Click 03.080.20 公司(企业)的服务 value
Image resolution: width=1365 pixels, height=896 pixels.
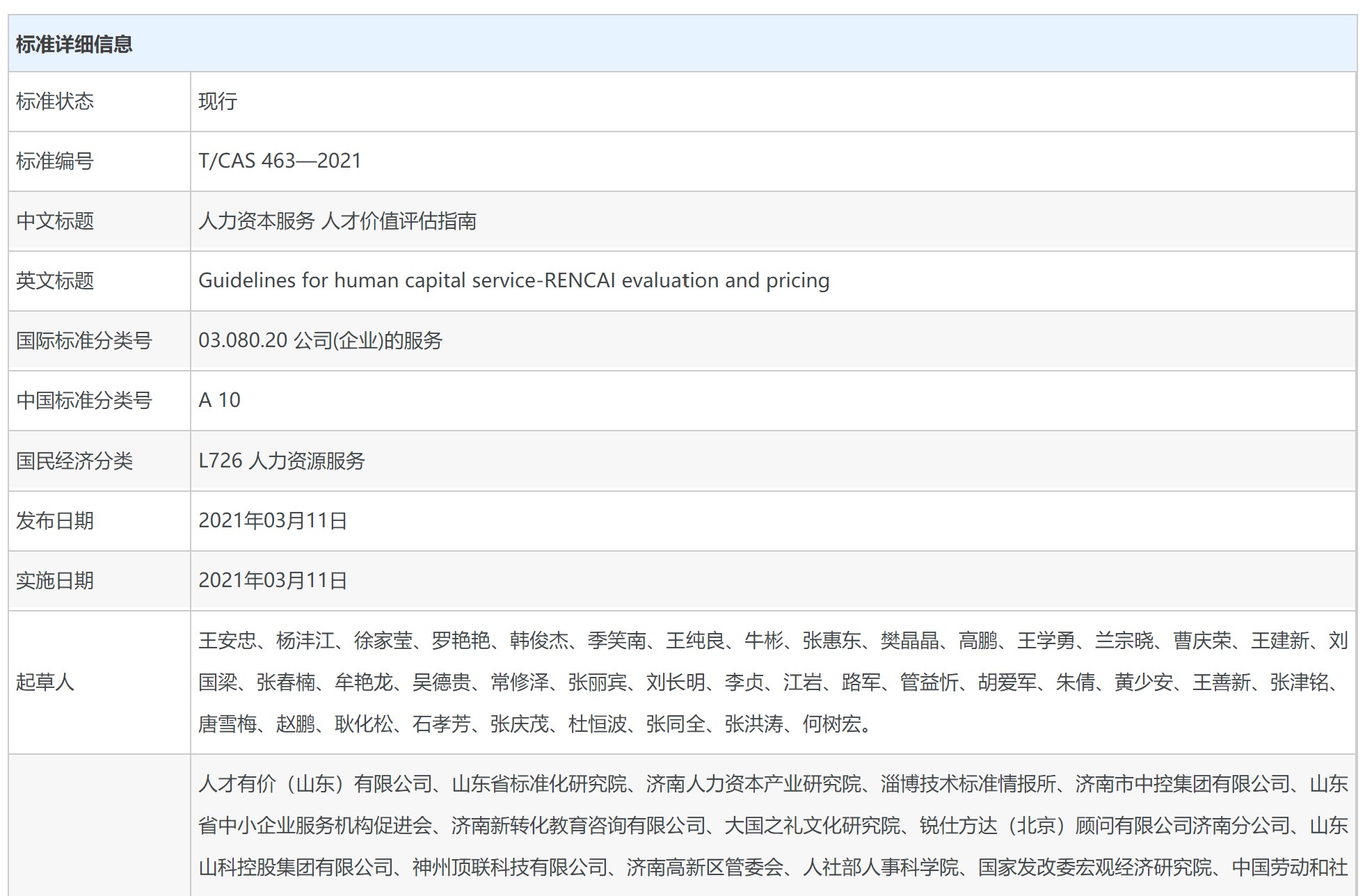click(320, 340)
